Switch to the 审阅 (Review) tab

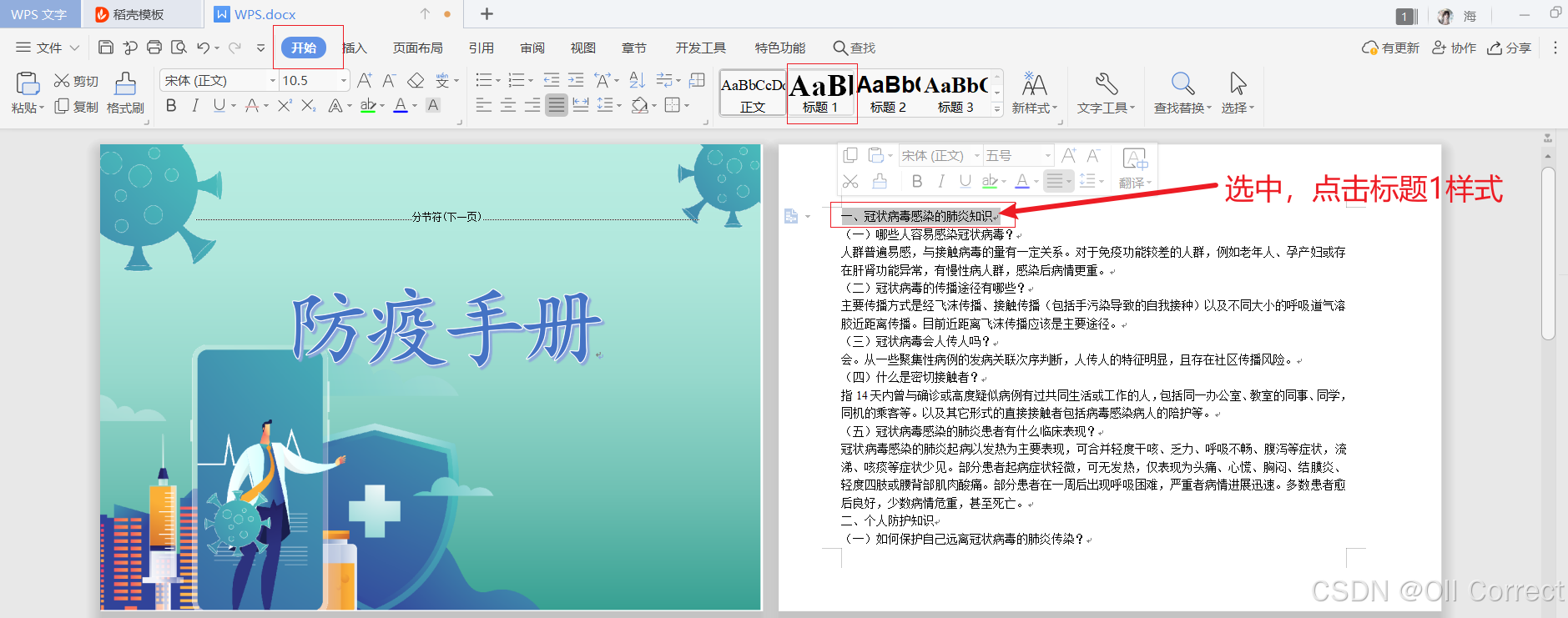pos(532,48)
